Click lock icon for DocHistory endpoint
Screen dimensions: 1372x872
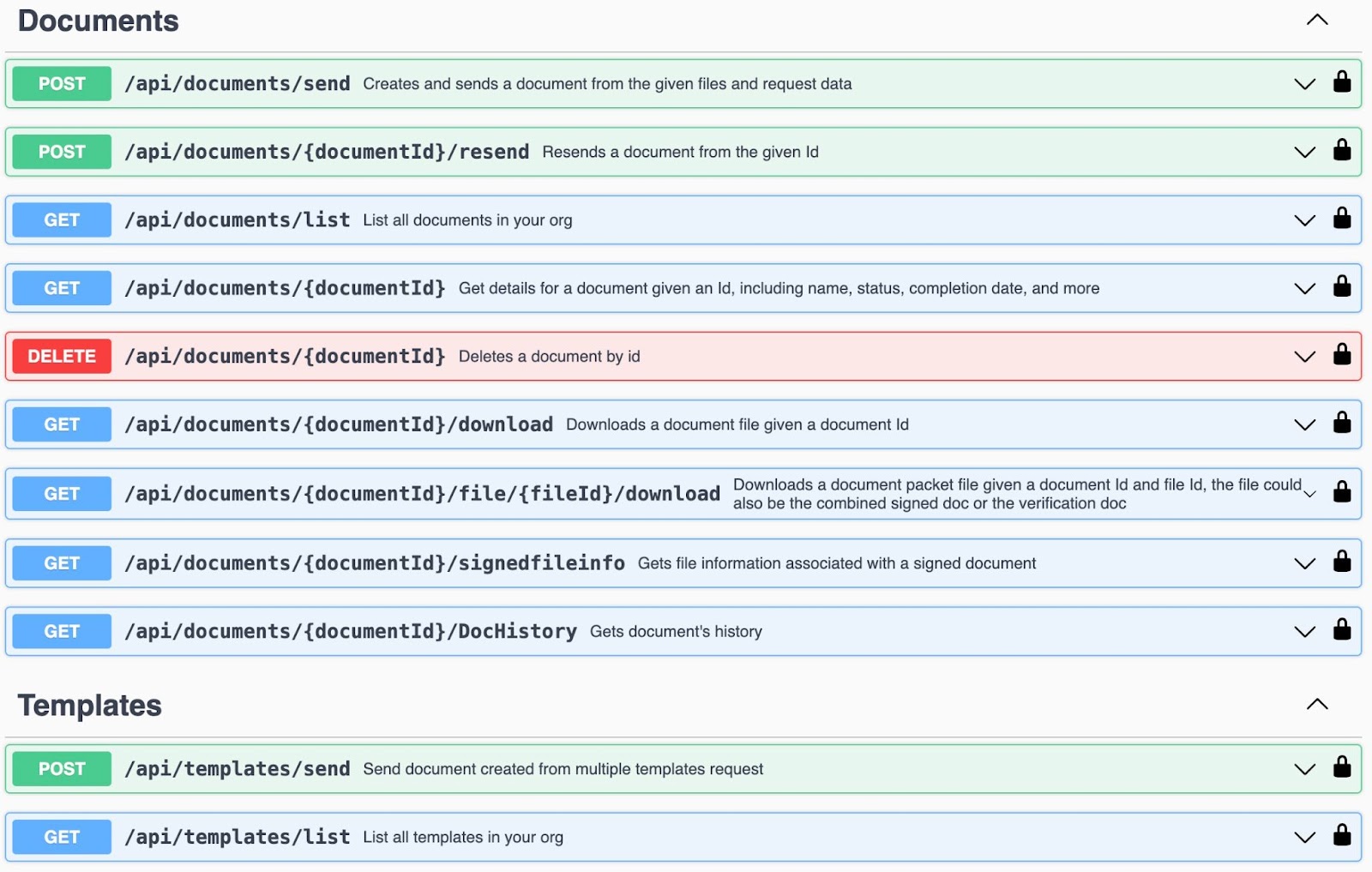[x=1341, y=630]
